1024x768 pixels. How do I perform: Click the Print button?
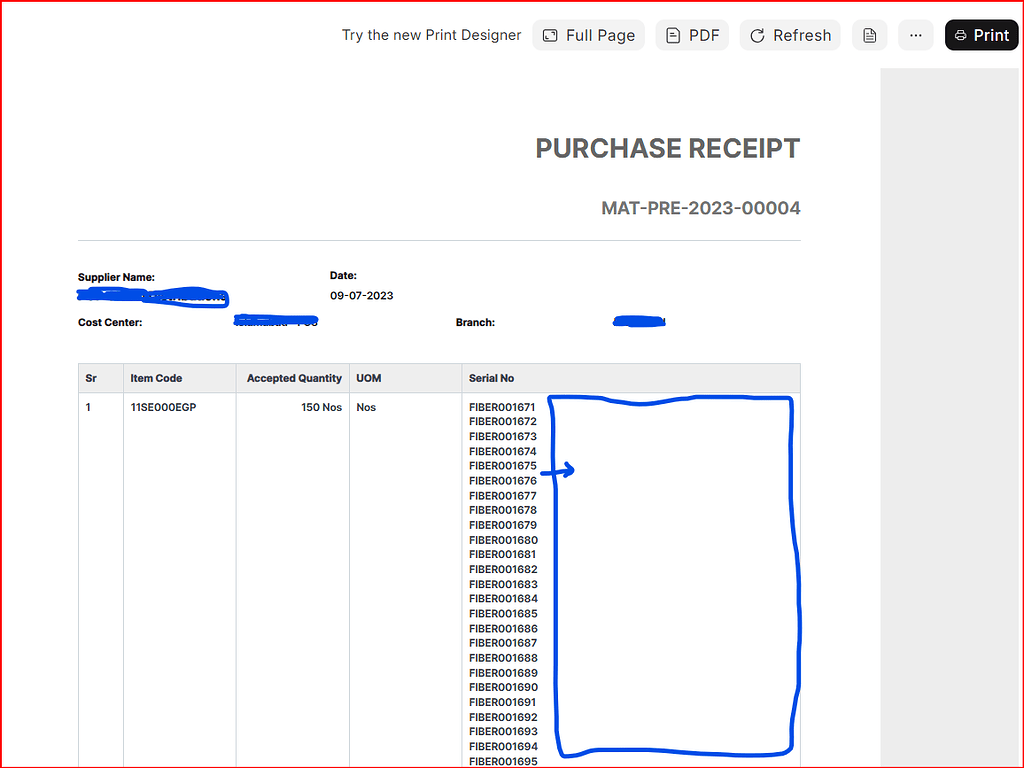(x=981, y=34)
